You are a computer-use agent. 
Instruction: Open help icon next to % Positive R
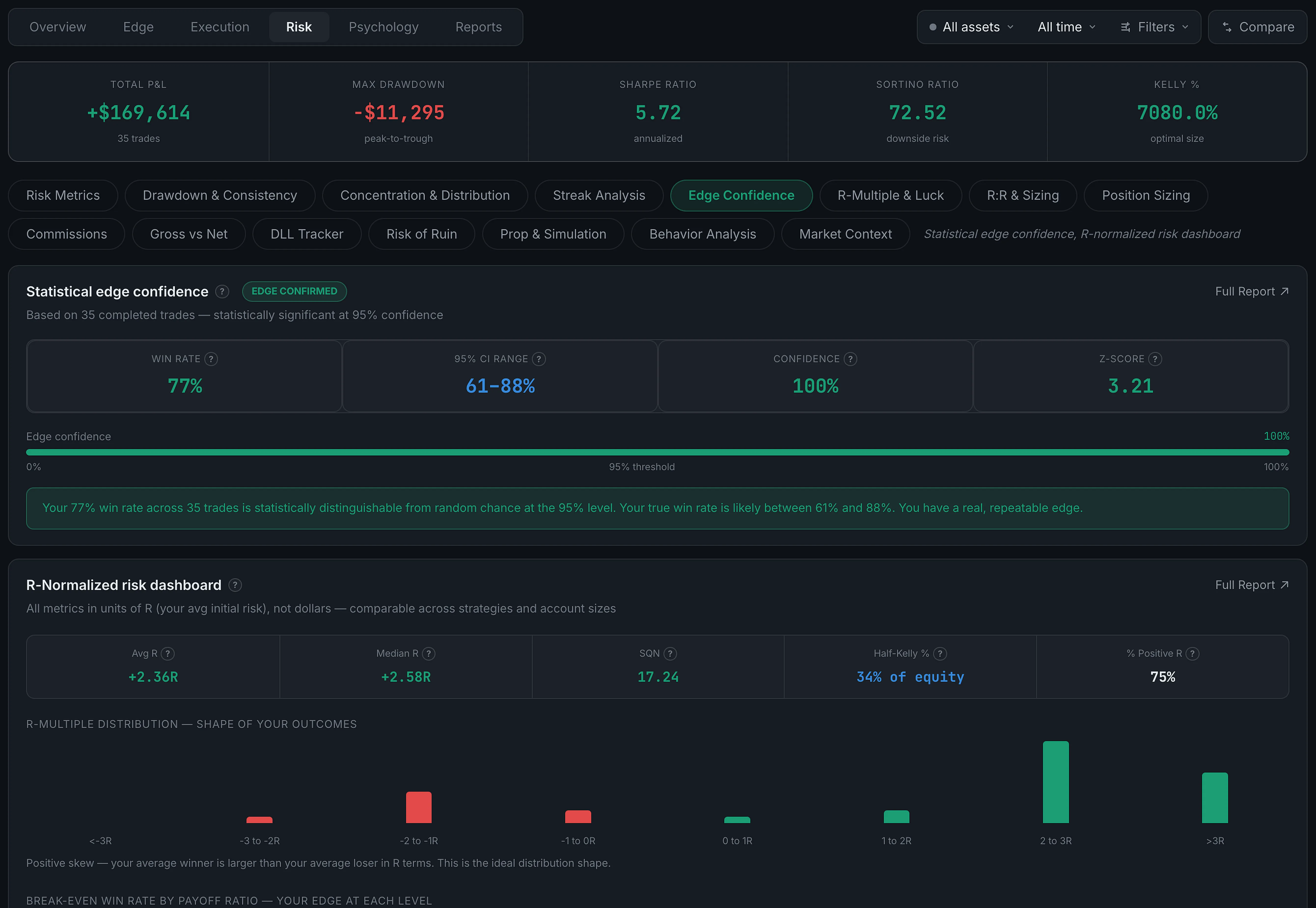click(1193, 654)
